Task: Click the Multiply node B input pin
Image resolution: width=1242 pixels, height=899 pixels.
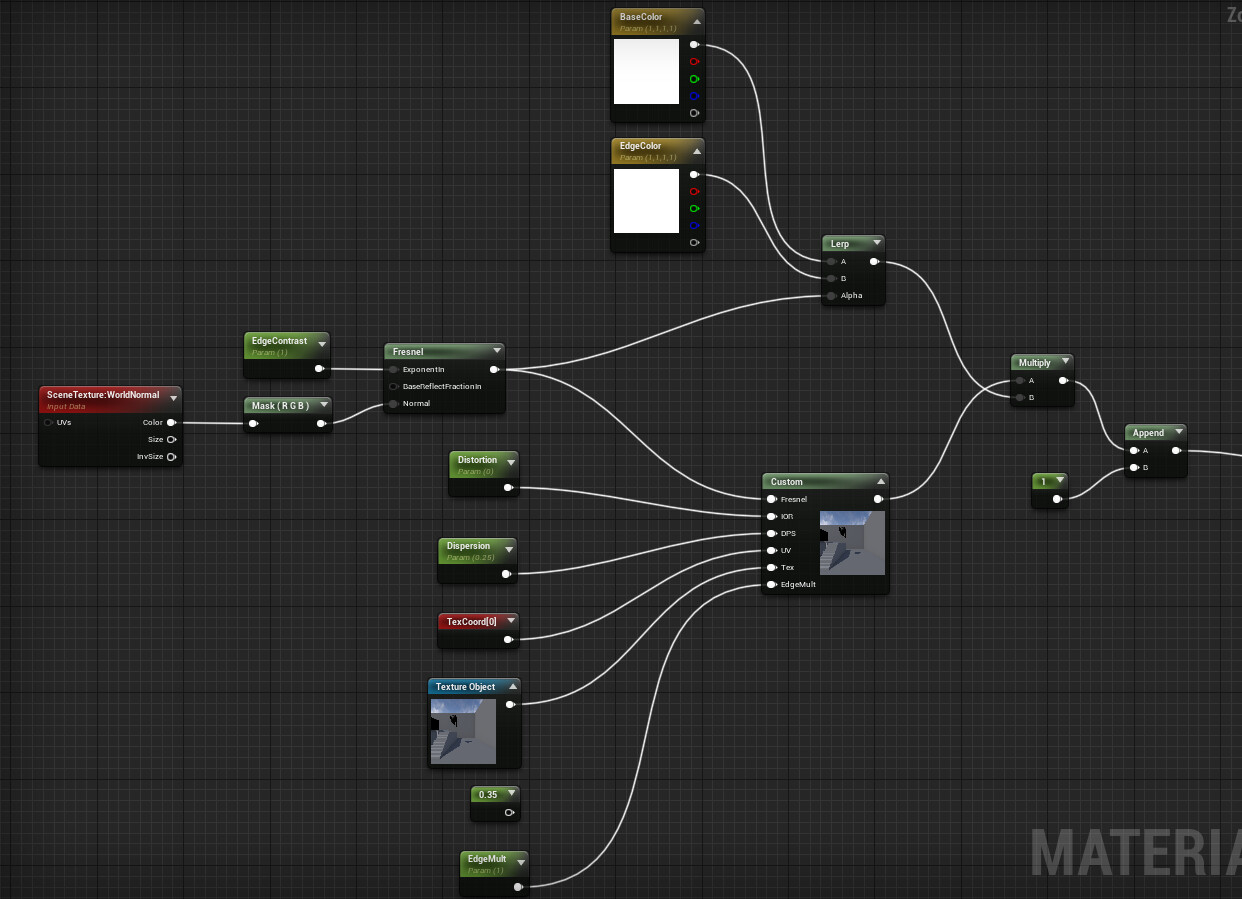Action: point(1020,398)
